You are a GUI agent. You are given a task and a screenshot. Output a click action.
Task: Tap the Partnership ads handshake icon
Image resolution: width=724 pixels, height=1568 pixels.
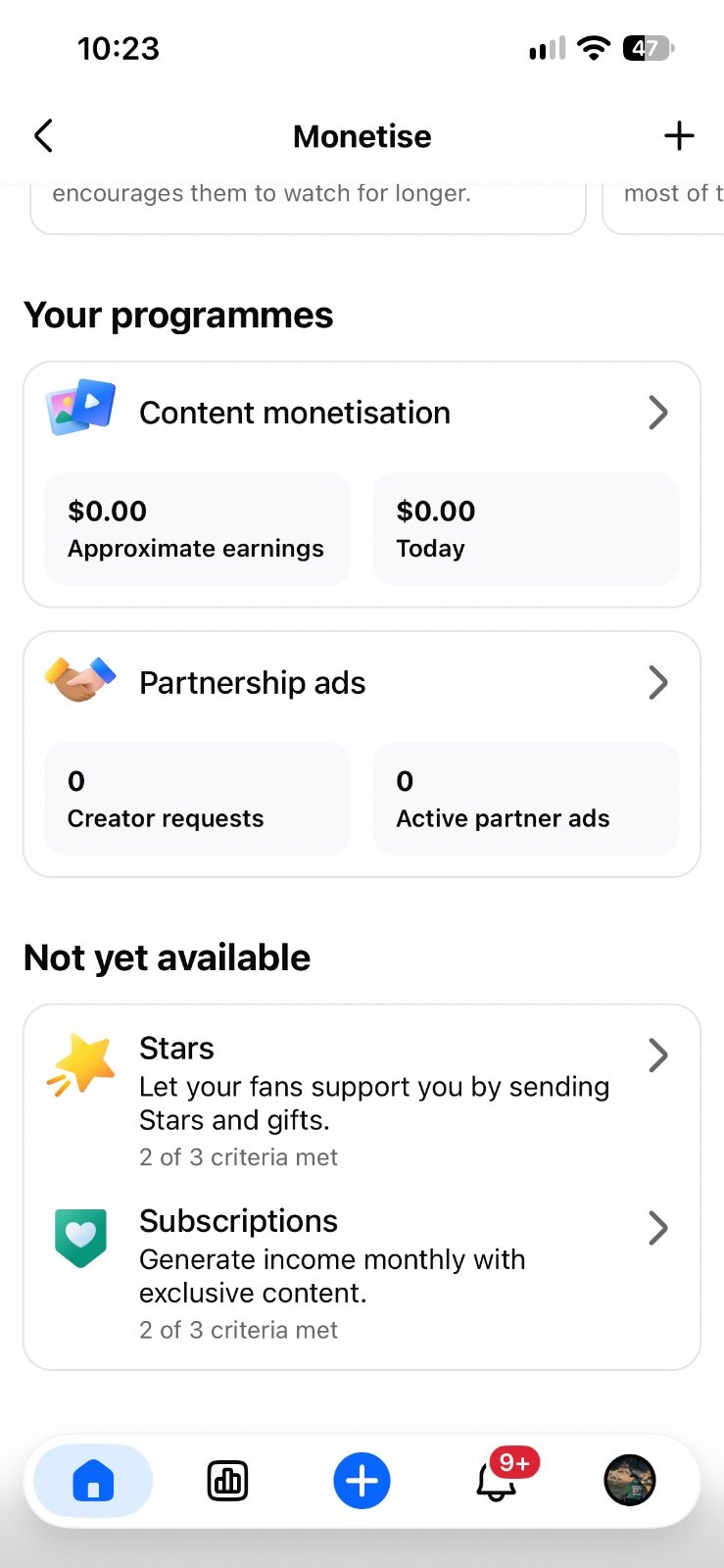[80, 679]
